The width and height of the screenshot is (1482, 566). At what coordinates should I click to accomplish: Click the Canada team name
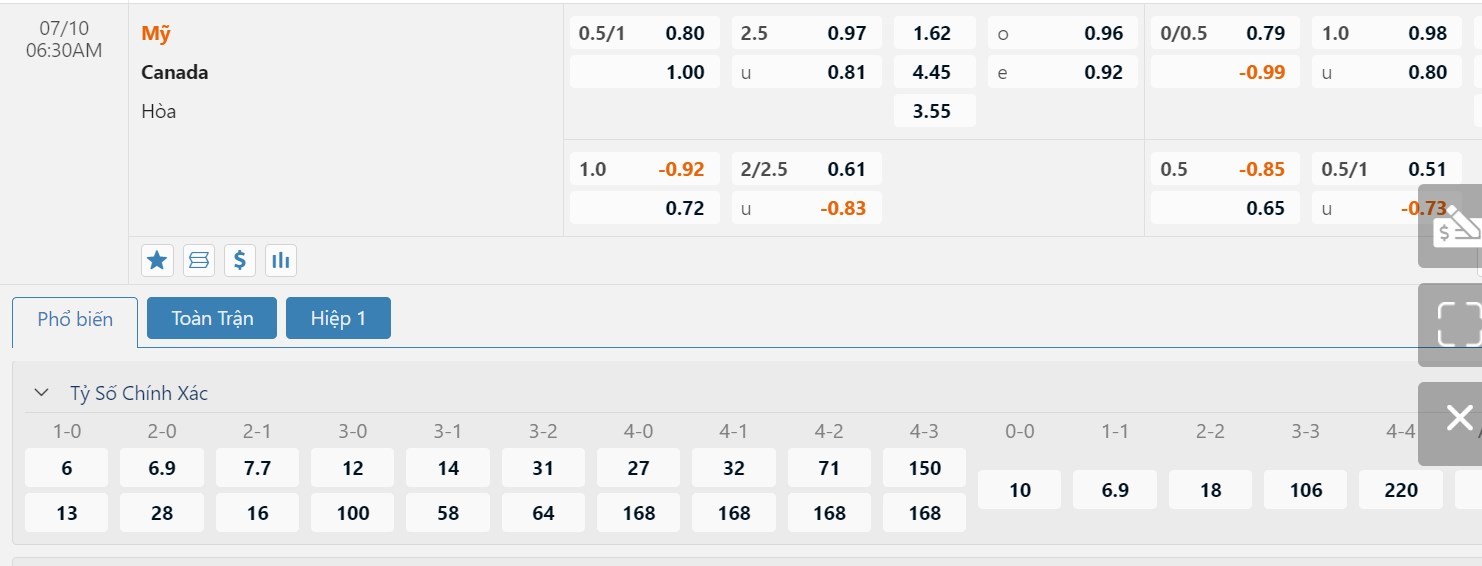pyautogui.click(x=175, y=72)
